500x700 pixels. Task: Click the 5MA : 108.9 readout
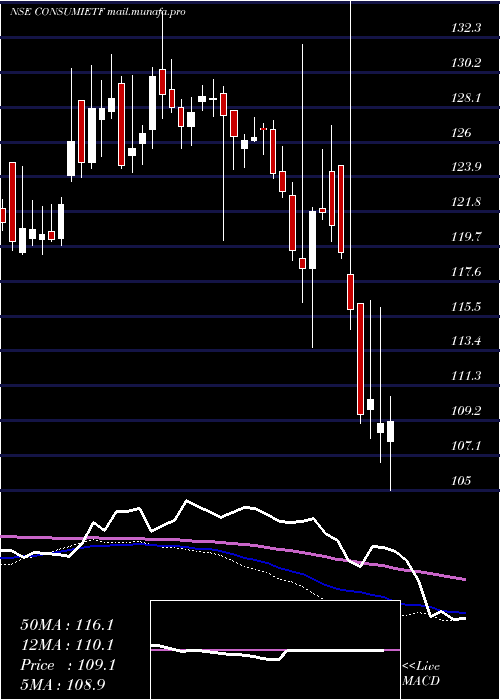pos(63,684)
